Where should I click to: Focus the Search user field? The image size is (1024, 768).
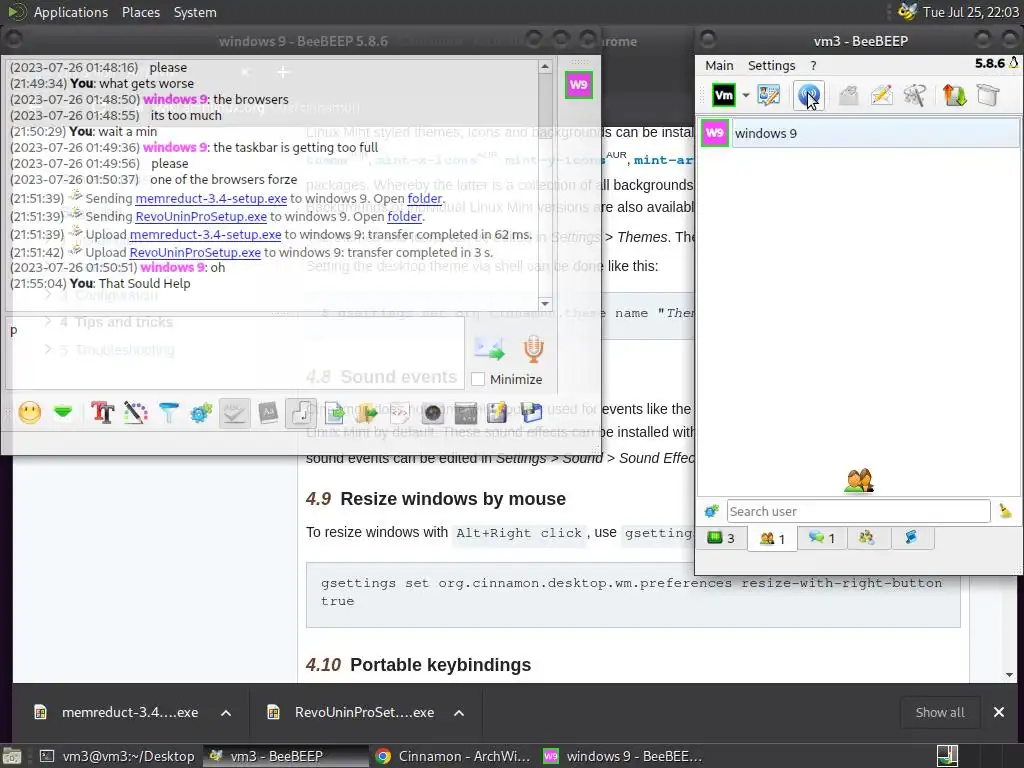point(858,511)
